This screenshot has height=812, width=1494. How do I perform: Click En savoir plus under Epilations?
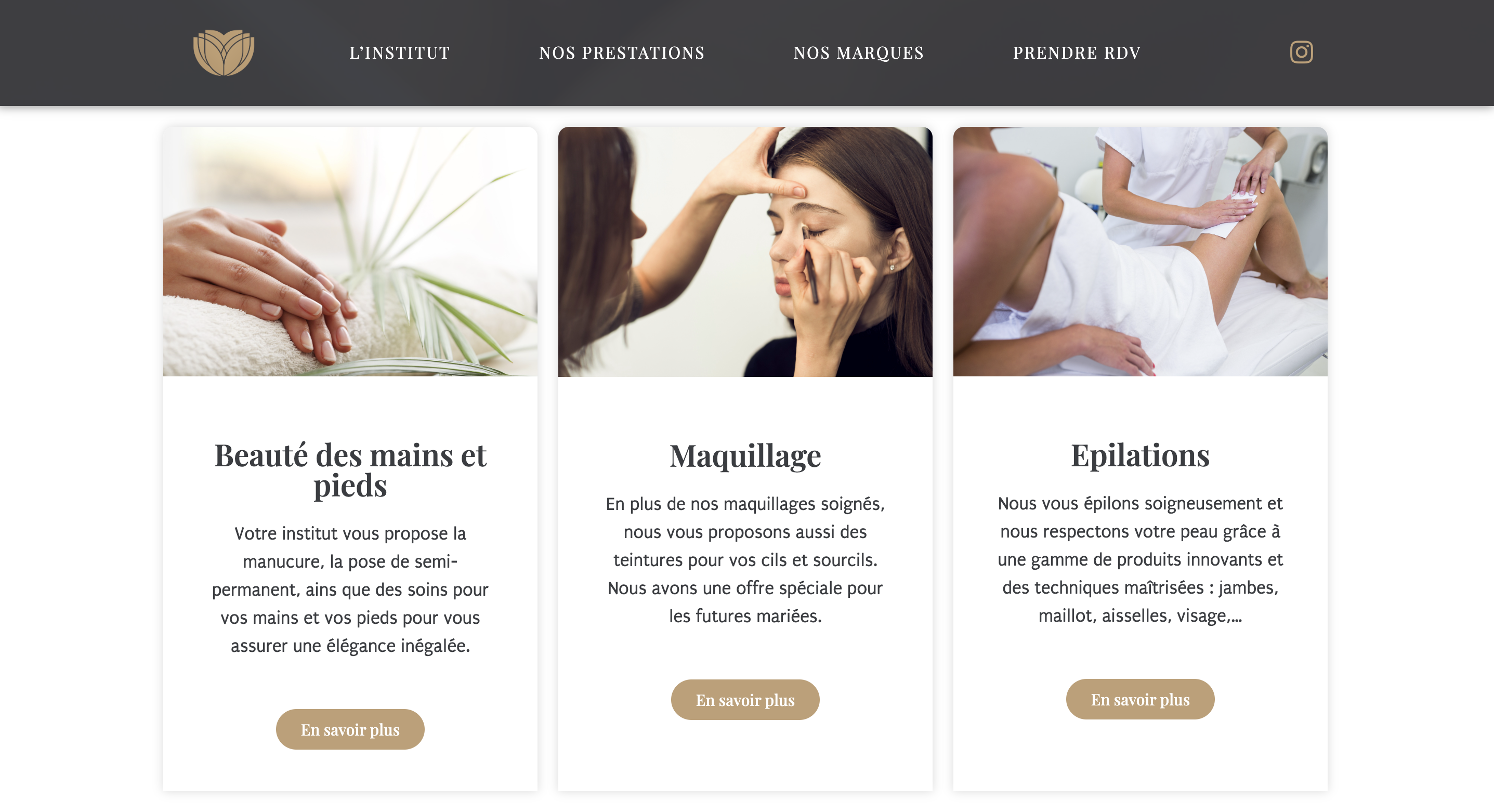point(1140,699)
